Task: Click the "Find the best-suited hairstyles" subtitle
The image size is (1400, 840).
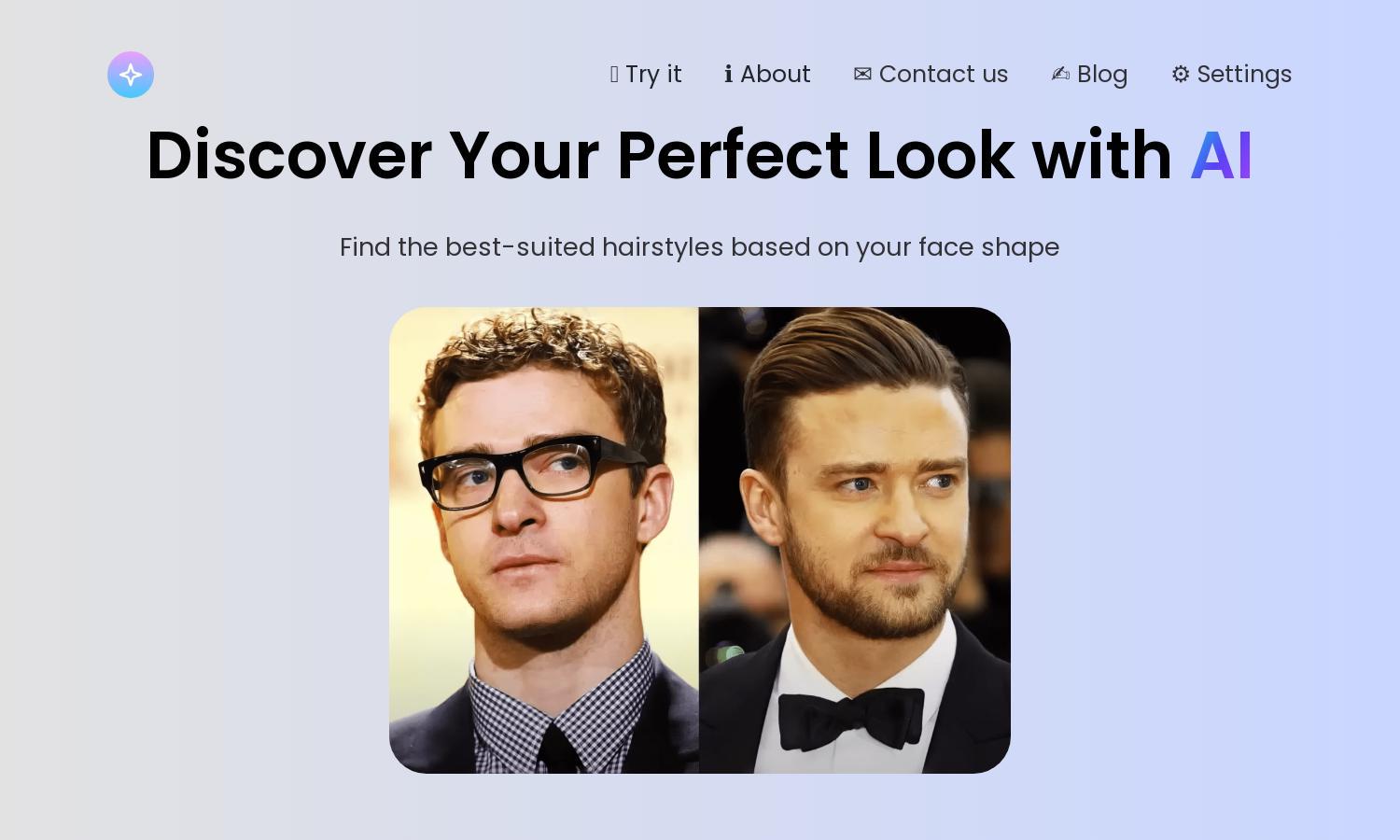Action: pyautogui.click(x=700, y=247)
